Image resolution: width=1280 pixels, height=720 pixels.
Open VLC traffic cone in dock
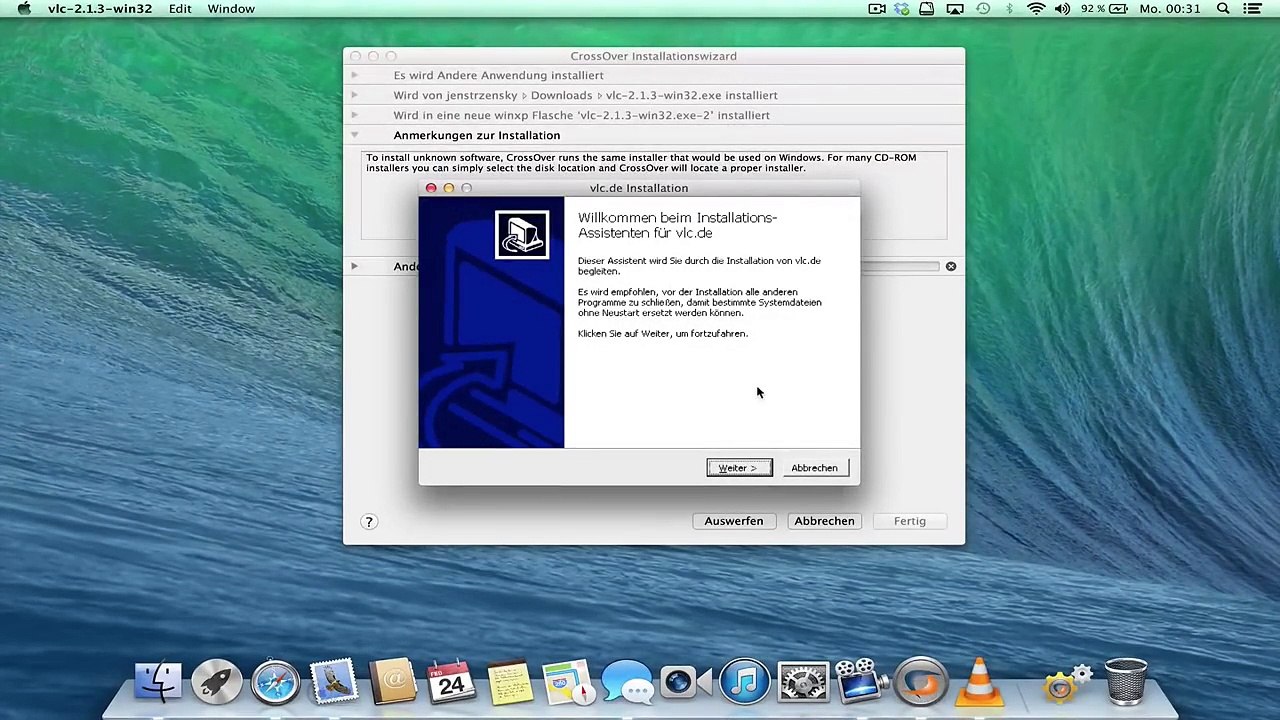pyautogui.click(x=979, y=683)
